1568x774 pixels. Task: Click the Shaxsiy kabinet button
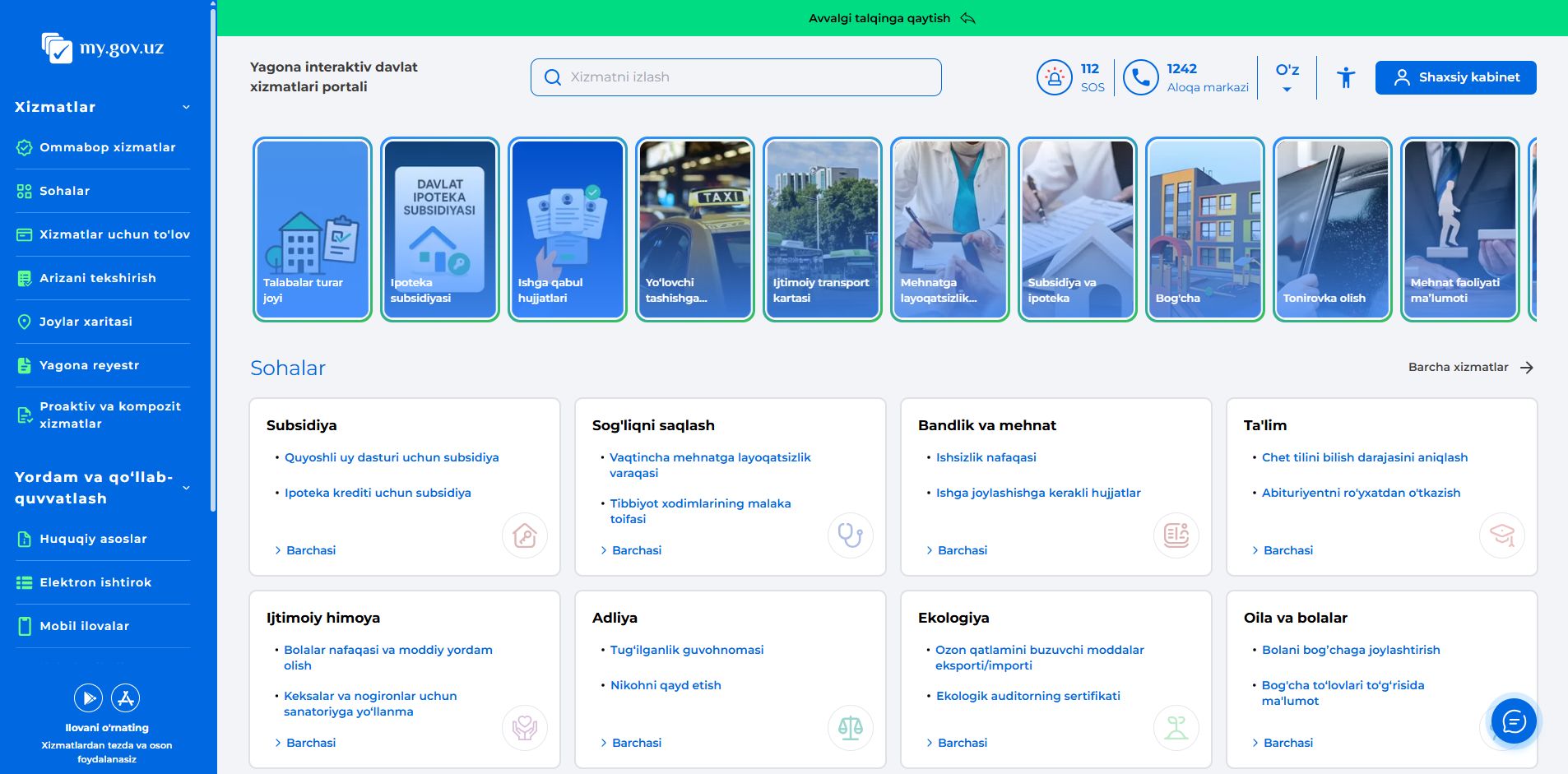click(x=1455, y=77)
